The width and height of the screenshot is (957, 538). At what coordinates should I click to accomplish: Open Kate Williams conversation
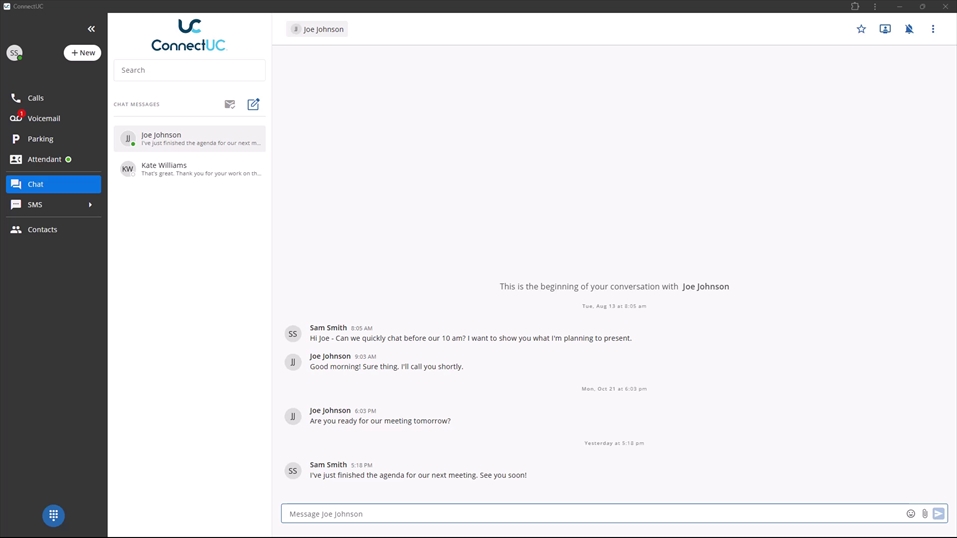pyautogui.click(x=189, y=169)
